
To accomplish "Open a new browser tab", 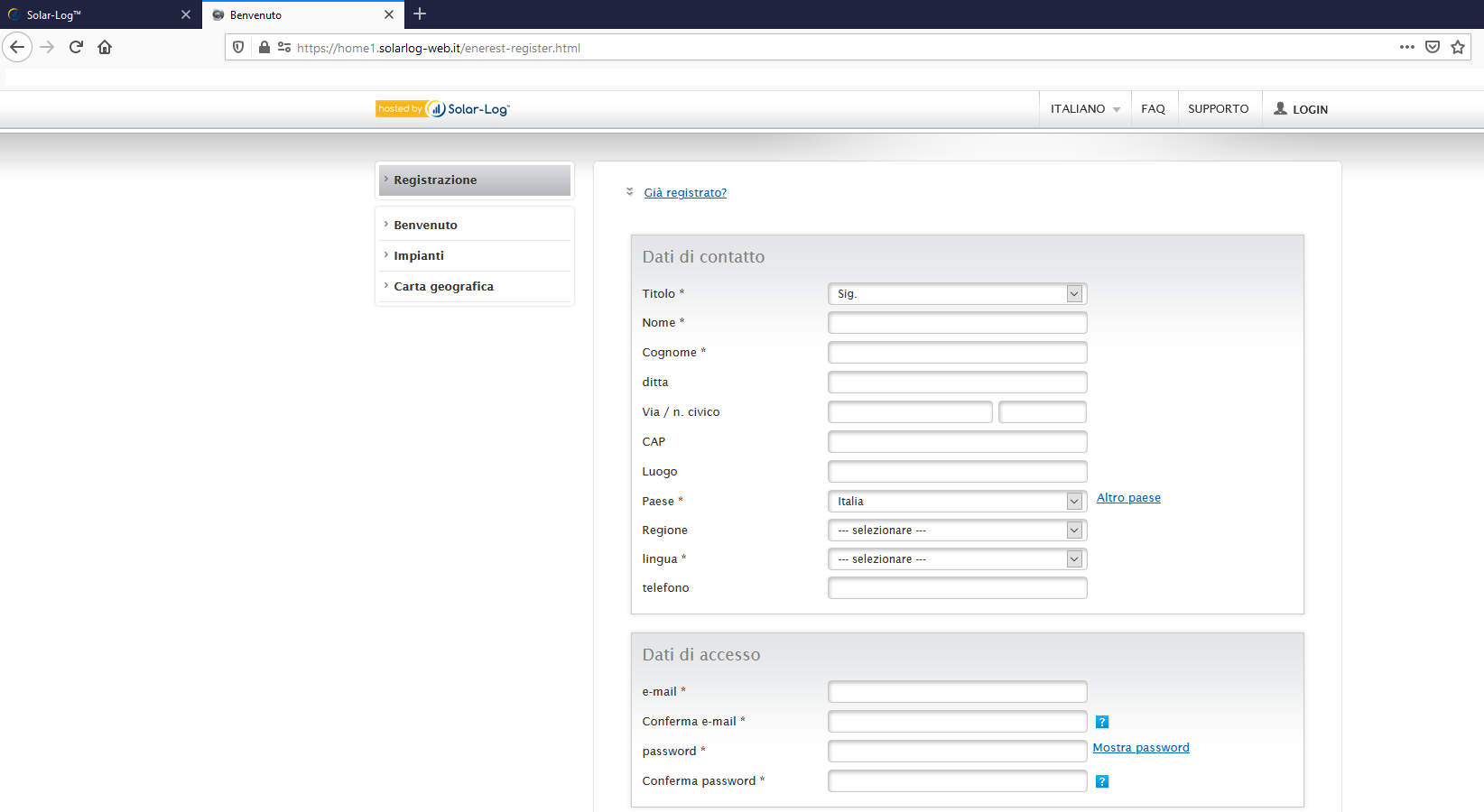I will coord(420,14).
